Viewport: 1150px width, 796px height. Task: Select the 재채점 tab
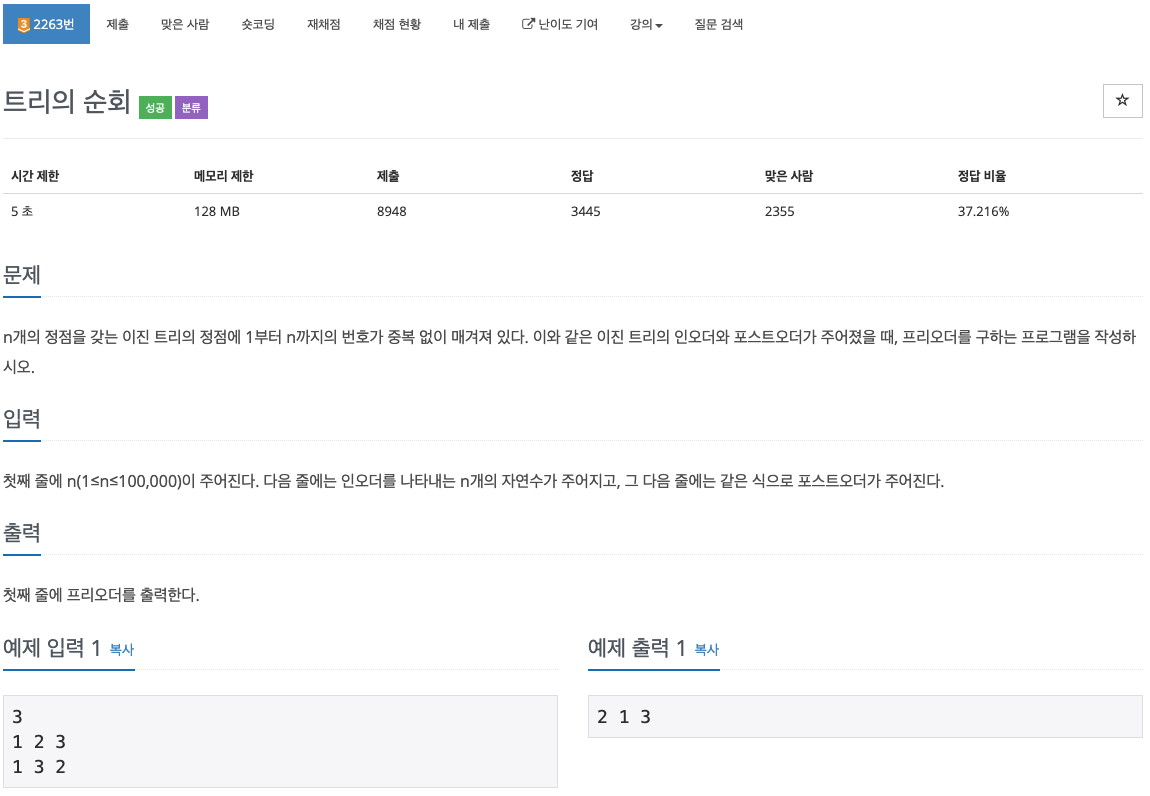[323, 24]
